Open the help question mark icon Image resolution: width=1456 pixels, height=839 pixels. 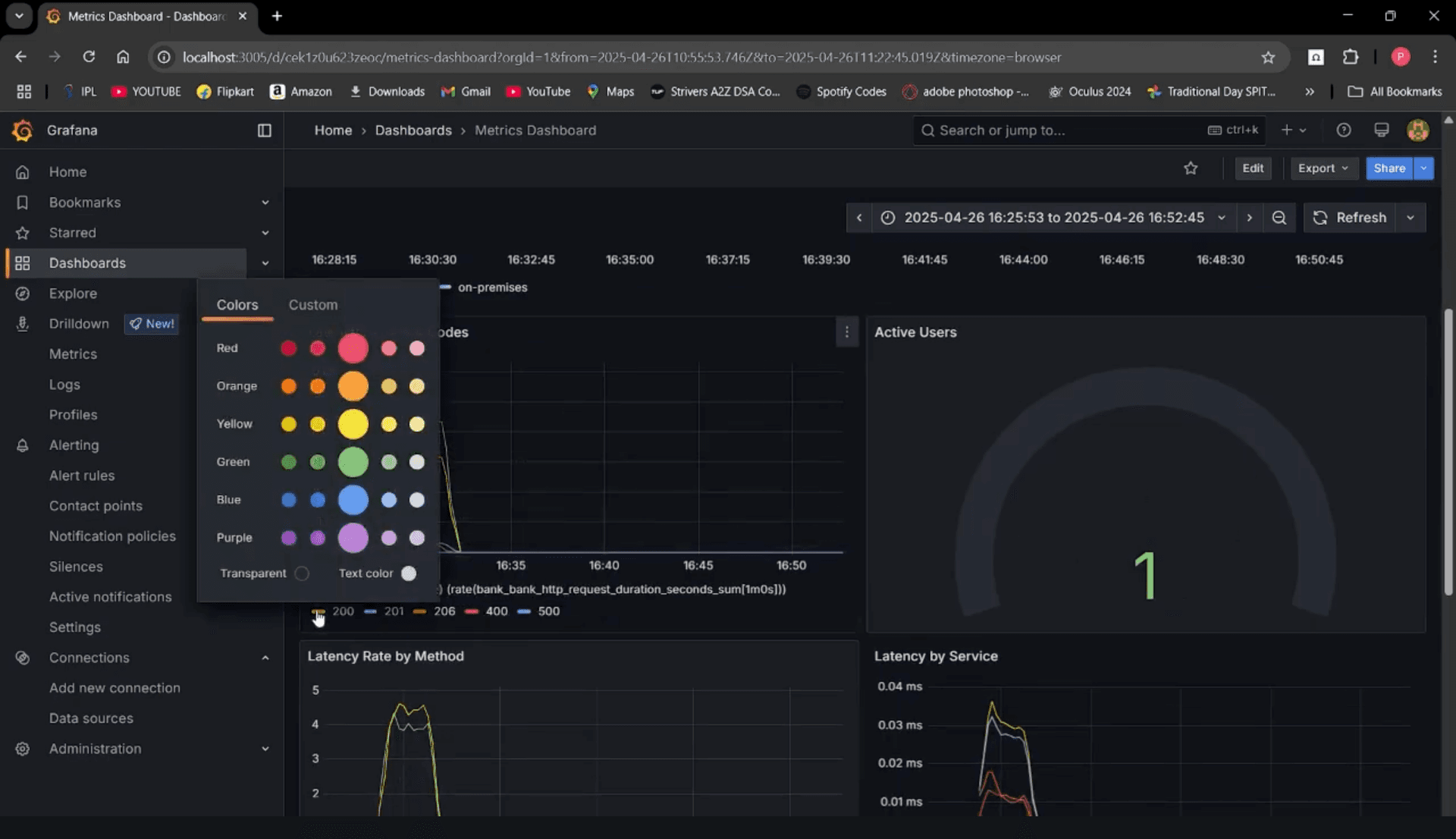click(1343, 130)
